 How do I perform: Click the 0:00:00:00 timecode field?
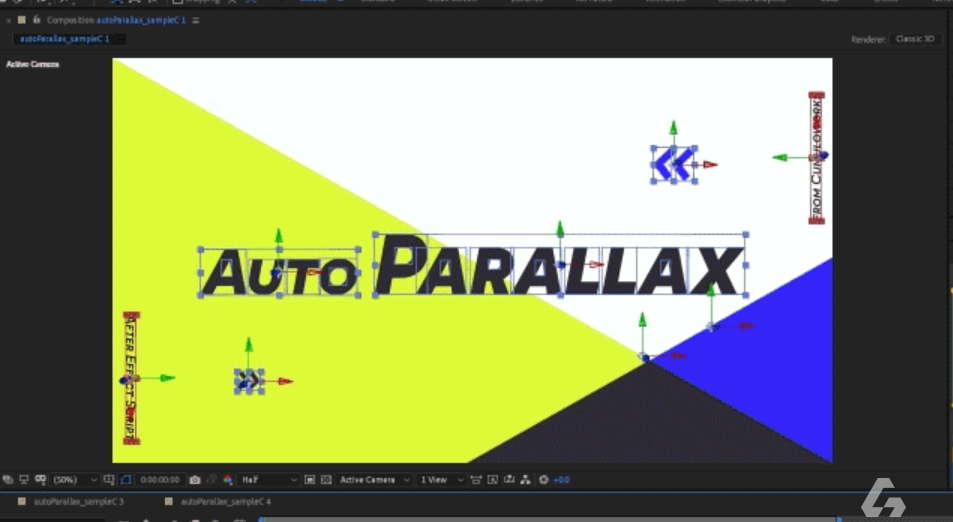tap(160, 480)
